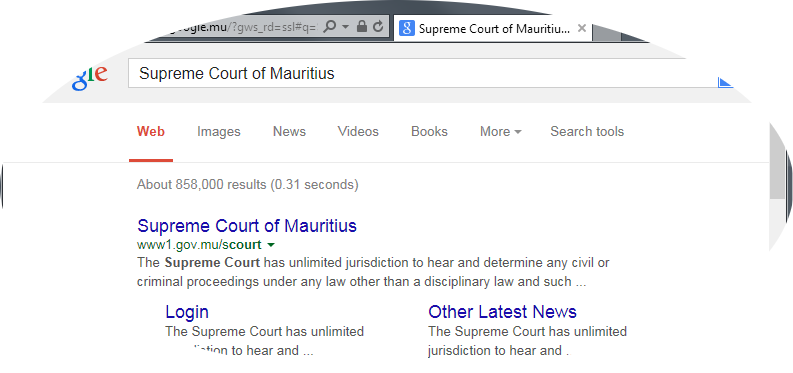This screenshot has height=373, width=793.
Task: Click the padlock security icon
Action: pyautogui.click(x=361, y=26)
